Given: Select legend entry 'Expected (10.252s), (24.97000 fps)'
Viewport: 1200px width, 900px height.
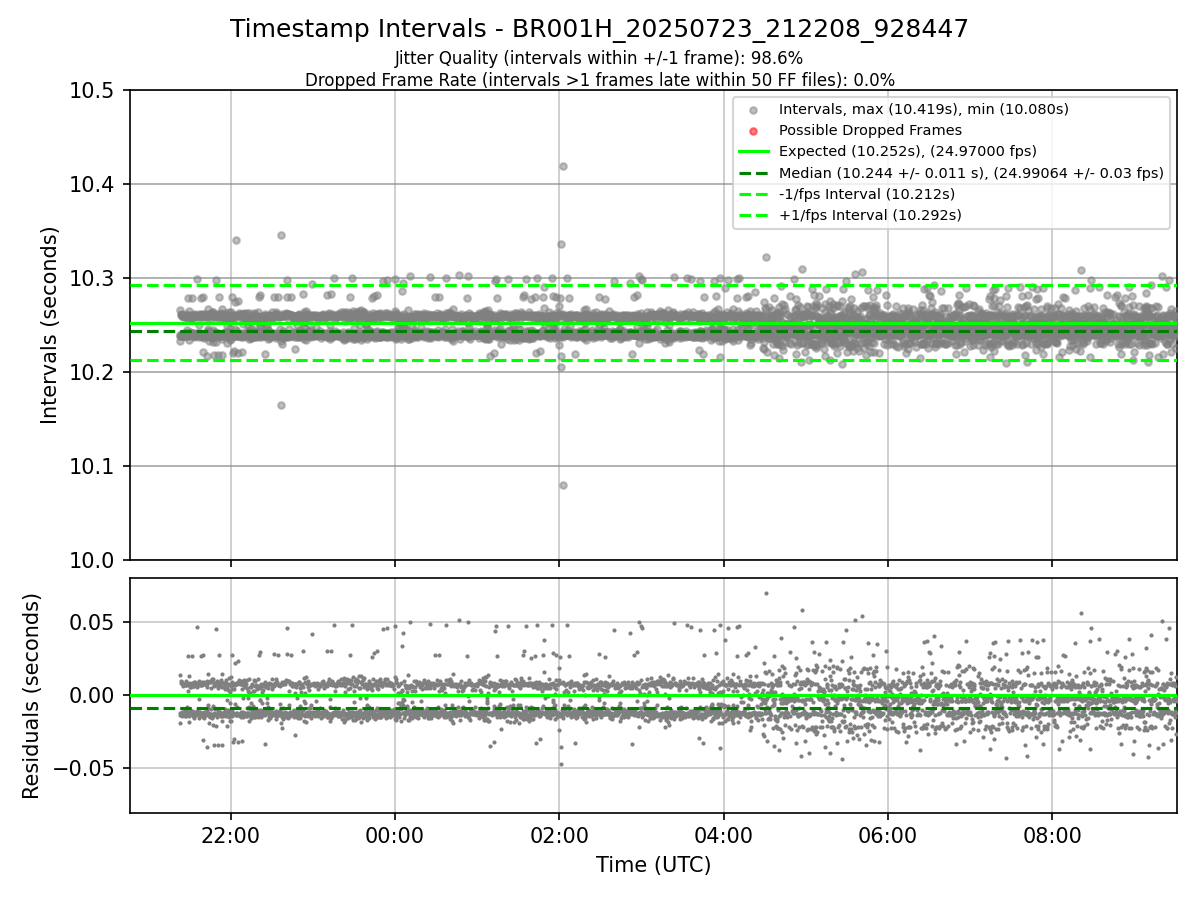Looking at the screenshot, I should click(908, 151).
